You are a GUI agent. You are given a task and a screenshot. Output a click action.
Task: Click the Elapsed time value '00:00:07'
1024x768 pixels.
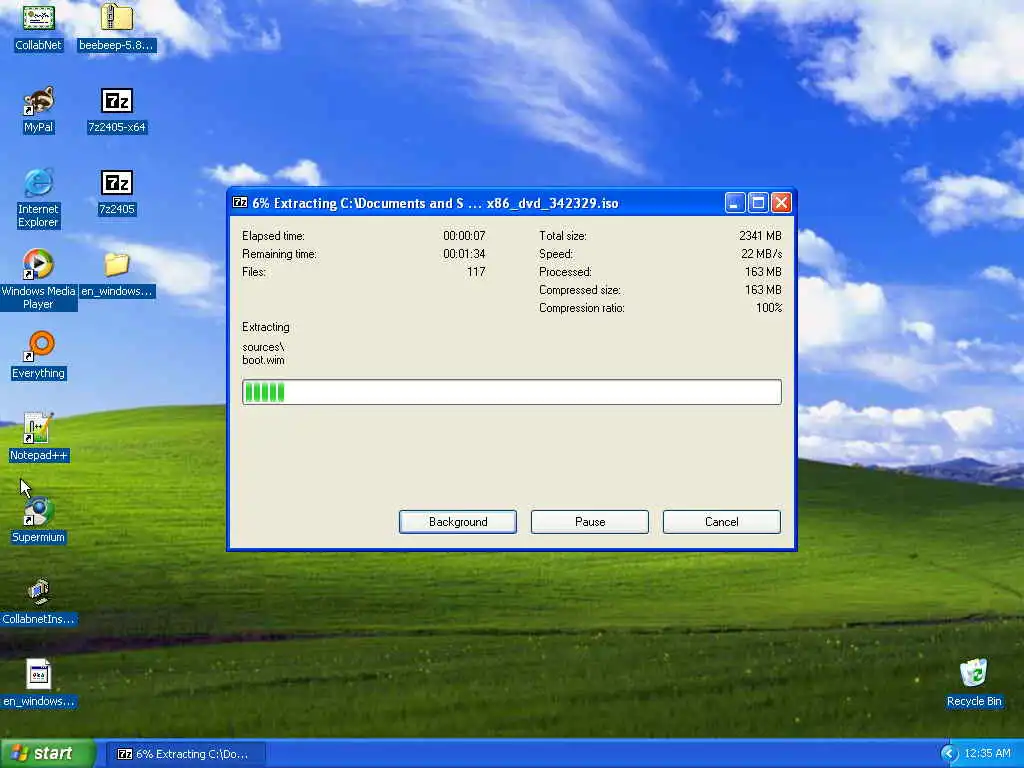point(464,235)
